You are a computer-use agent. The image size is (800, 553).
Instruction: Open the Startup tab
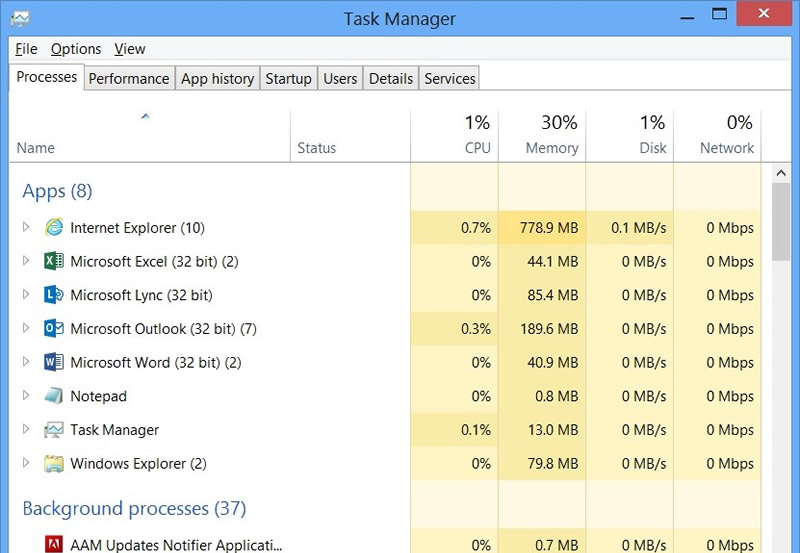point(288,79)
